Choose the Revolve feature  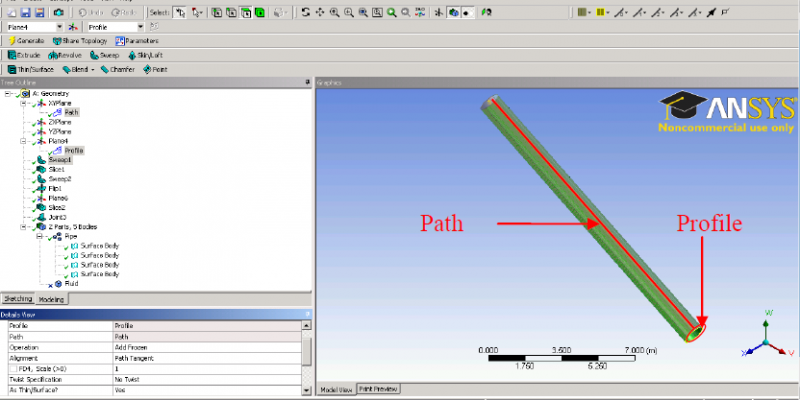(65, 55)
